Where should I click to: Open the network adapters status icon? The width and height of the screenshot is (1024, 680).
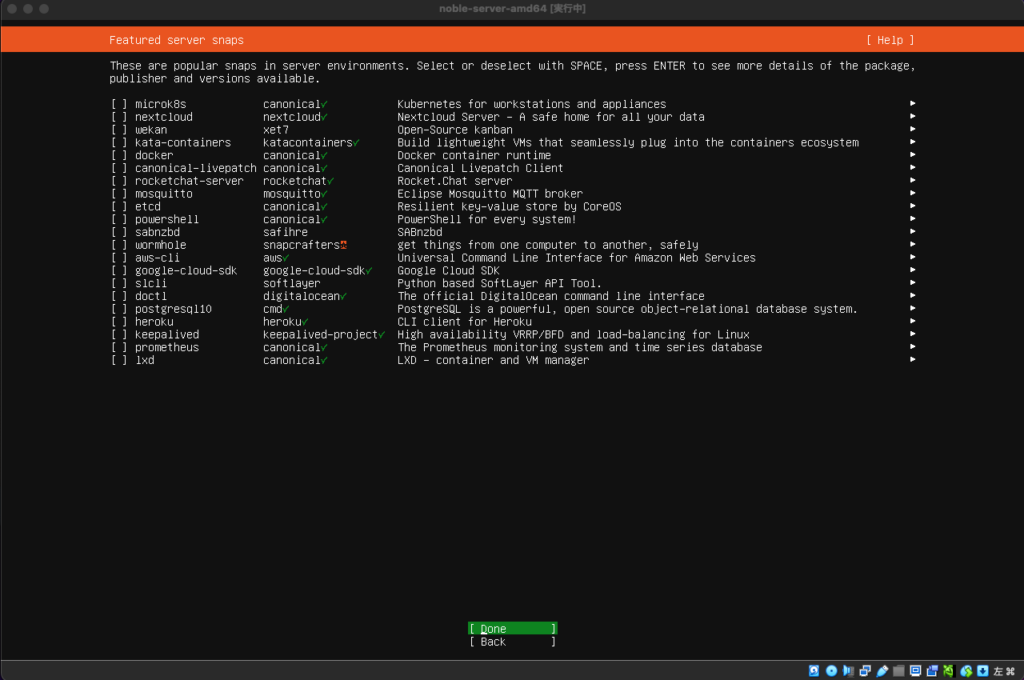click(x=865, y=671)
